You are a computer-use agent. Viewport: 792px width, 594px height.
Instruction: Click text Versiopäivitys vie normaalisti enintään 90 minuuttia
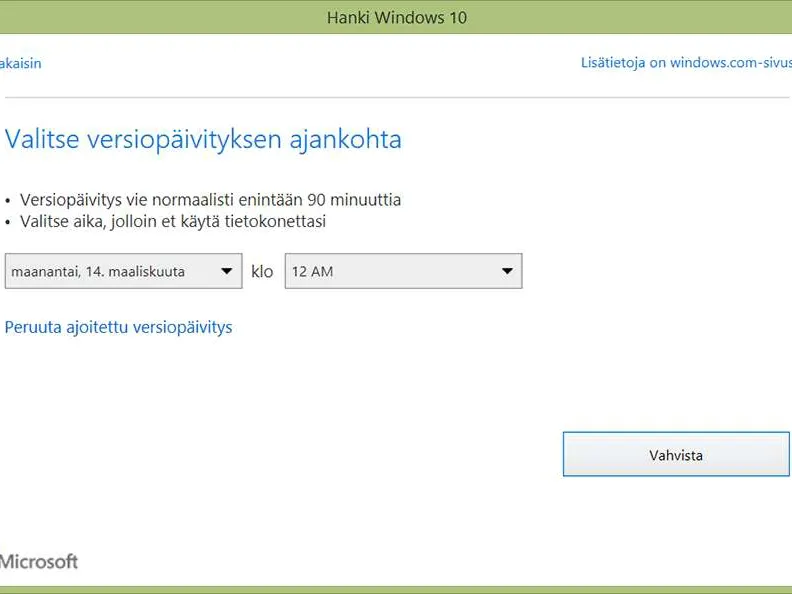click(x=210, y=200)
